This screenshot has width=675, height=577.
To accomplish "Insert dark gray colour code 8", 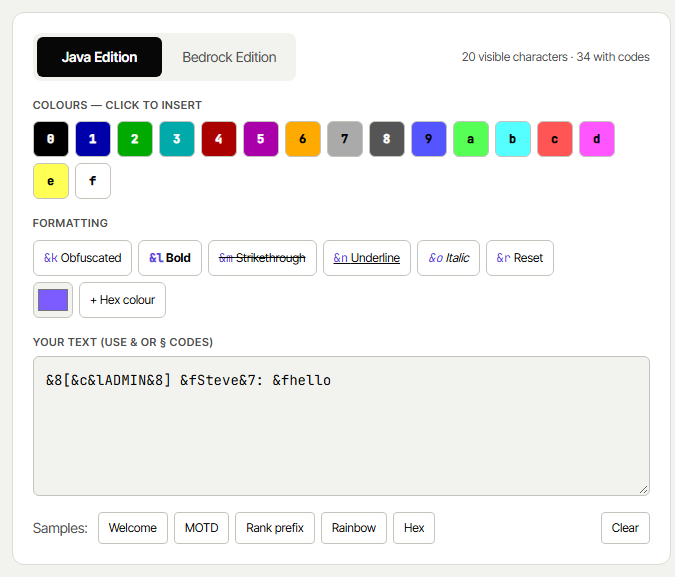I will click(387, 139).
